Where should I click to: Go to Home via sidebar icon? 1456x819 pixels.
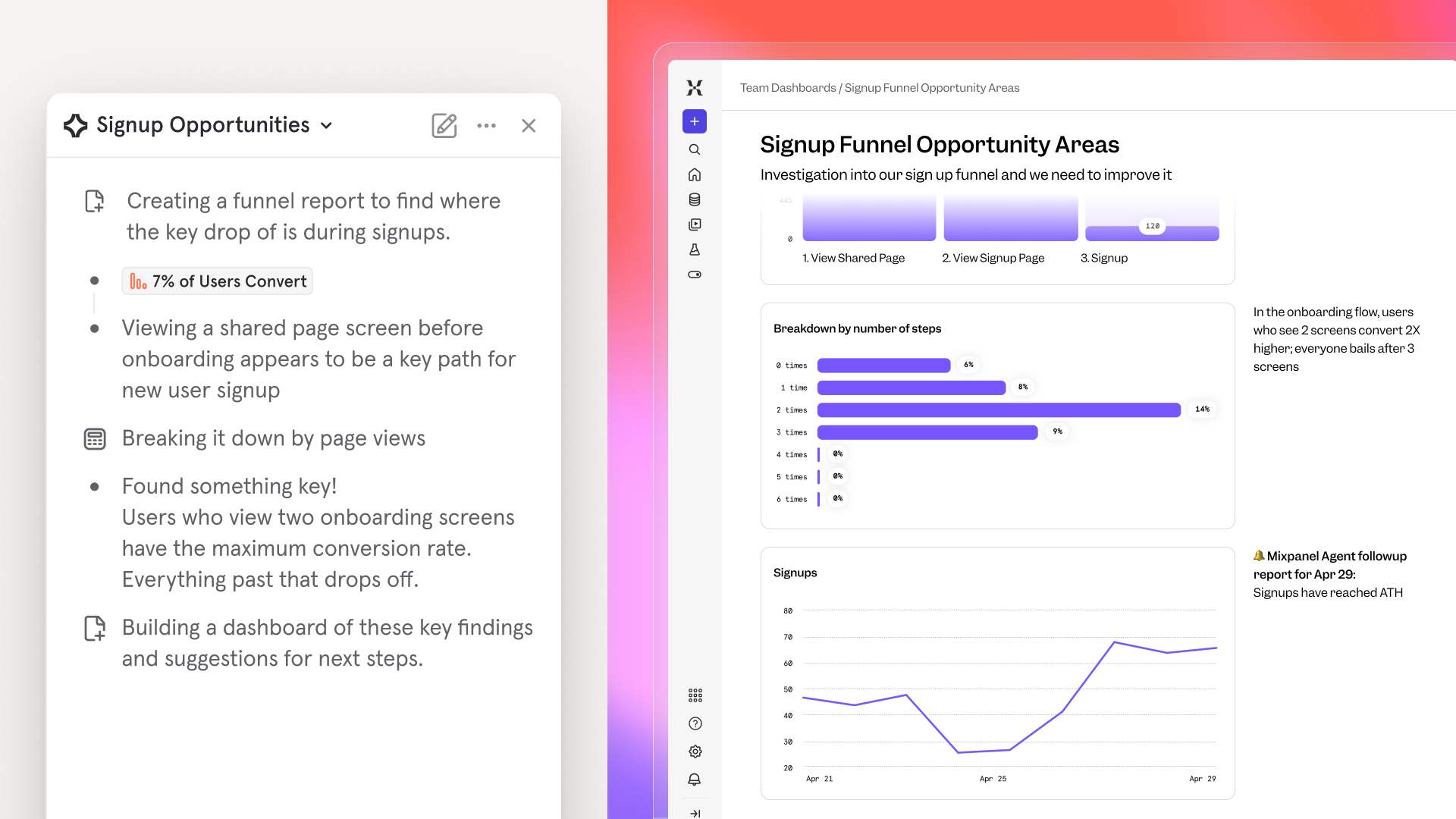tap(695, 174)
